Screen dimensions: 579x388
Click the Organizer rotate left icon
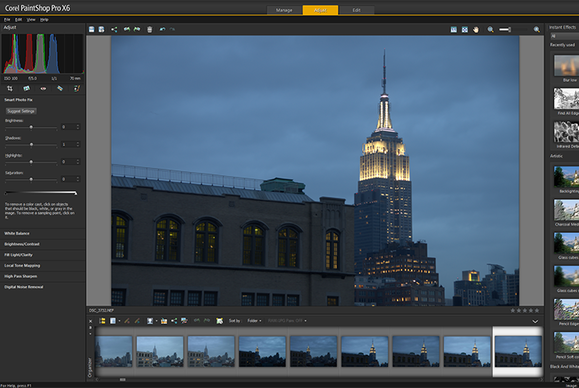pos(197,321)
